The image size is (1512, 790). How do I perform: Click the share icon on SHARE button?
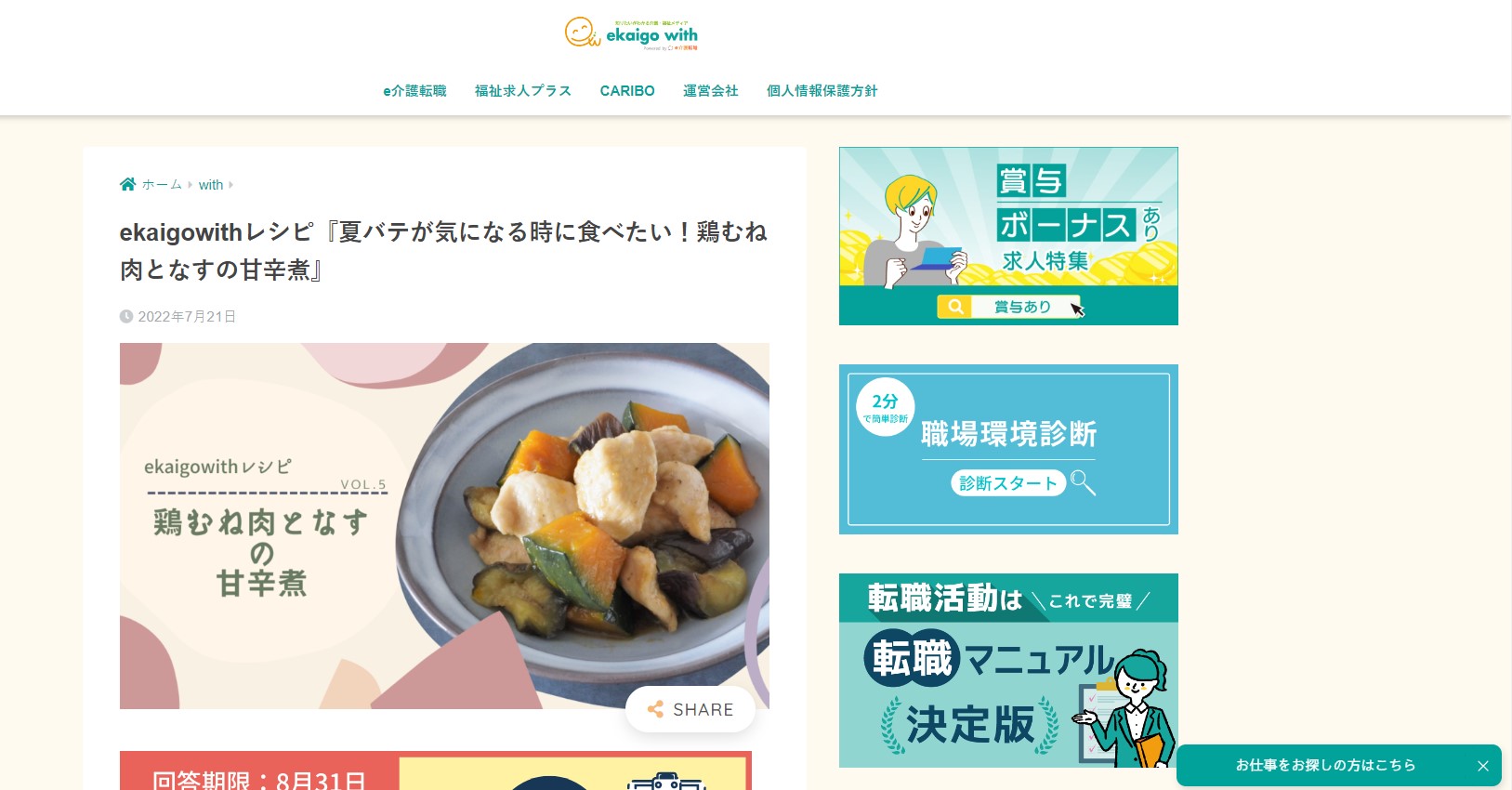pos(655,709)
